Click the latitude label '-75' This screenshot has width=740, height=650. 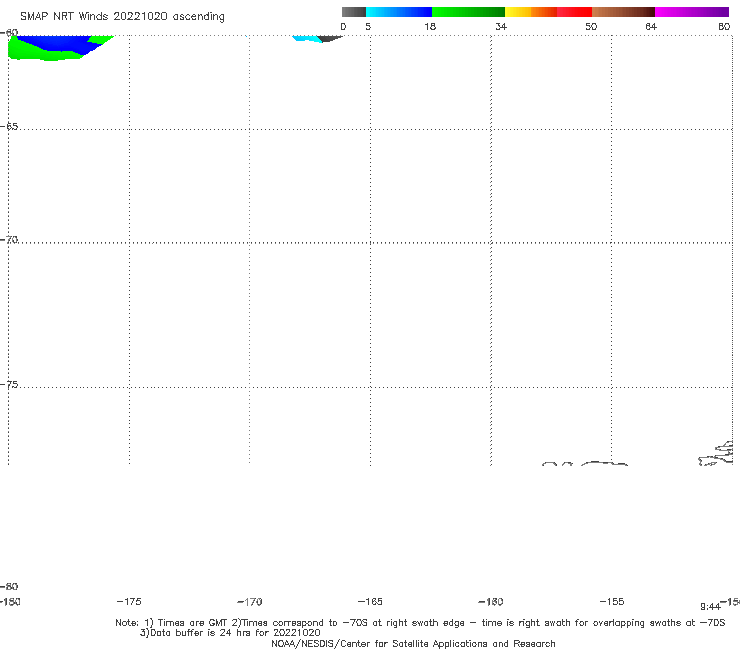pos(9,385)
